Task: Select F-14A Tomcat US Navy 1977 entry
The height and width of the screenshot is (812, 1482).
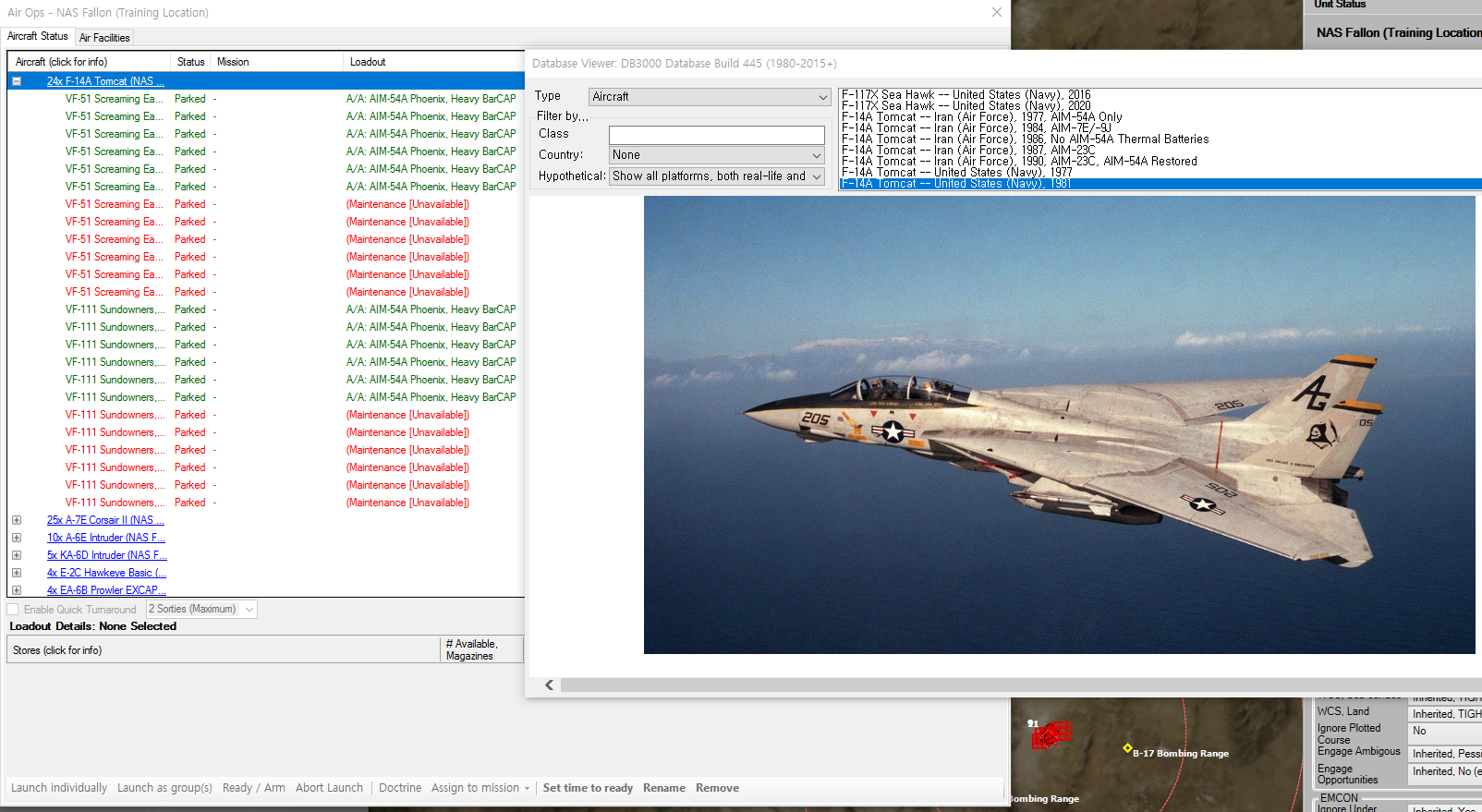Action: [x=956, y=173]
